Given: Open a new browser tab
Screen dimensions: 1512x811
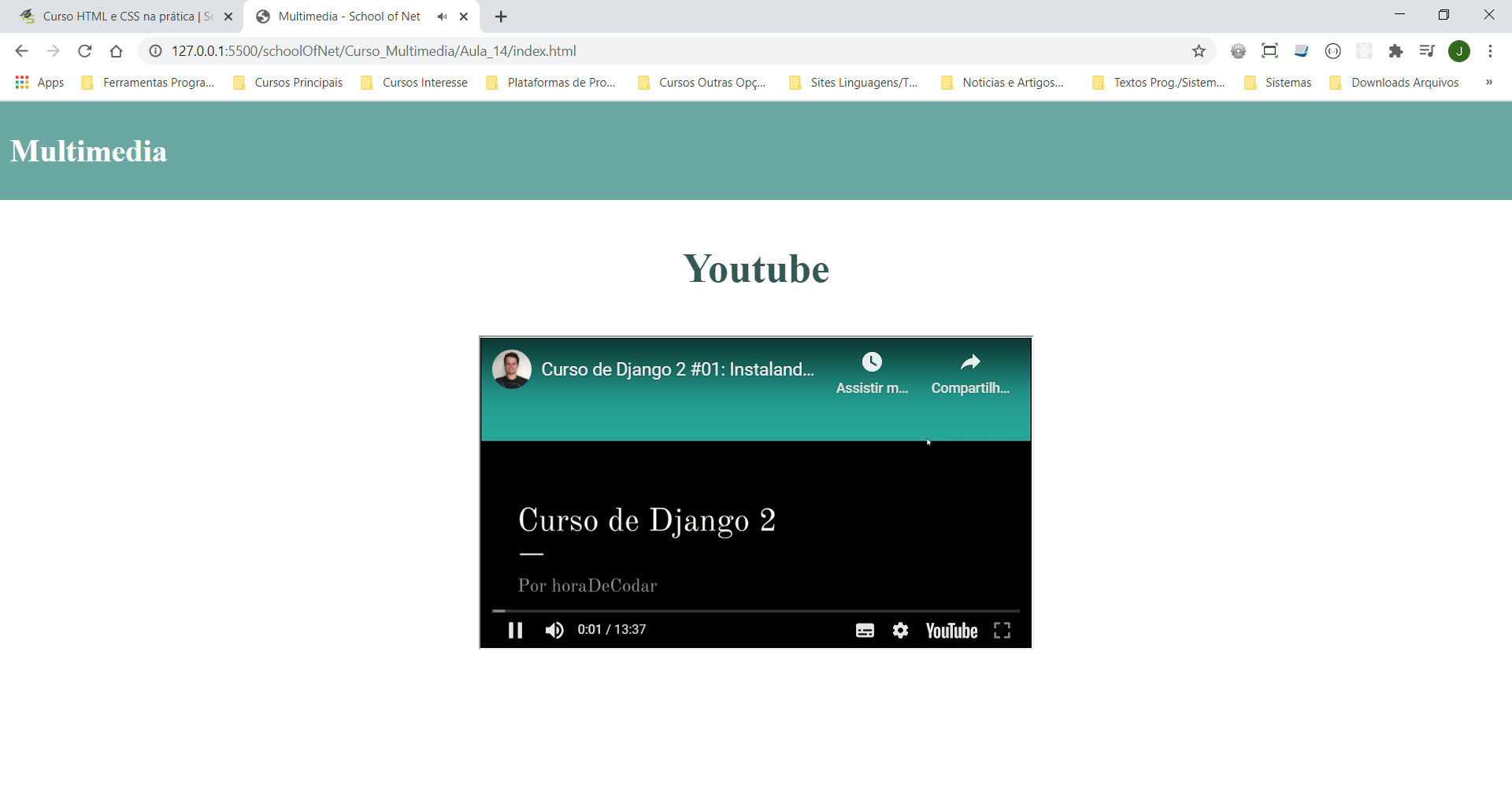Looking at the screenshot, I should 501,17.
